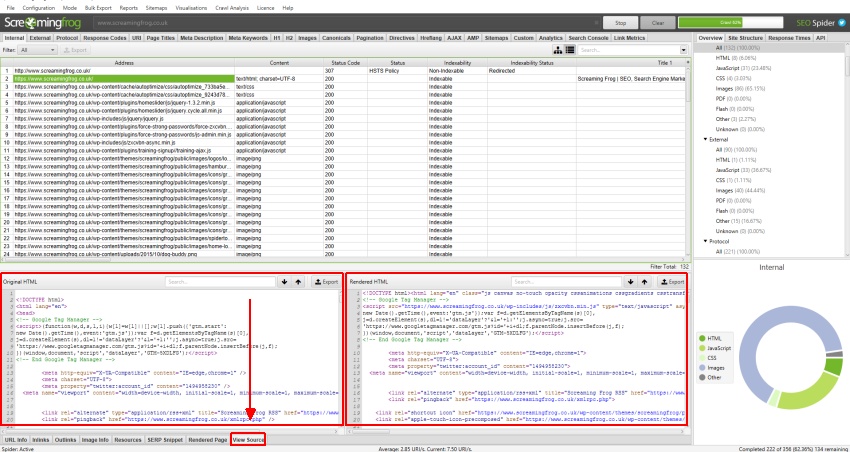This screenshot has height=452, width=850.
Task: Jump to next match in Rendered HTML
Action: pyautogui.click(x=630, y=282)
